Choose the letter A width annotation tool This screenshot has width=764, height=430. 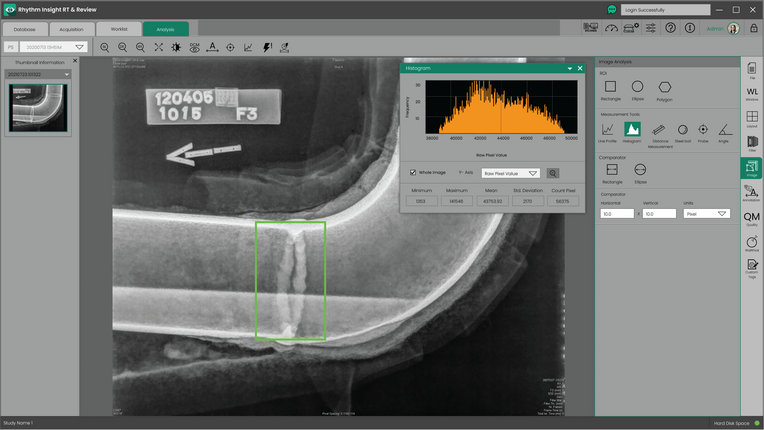coord(212,47)
